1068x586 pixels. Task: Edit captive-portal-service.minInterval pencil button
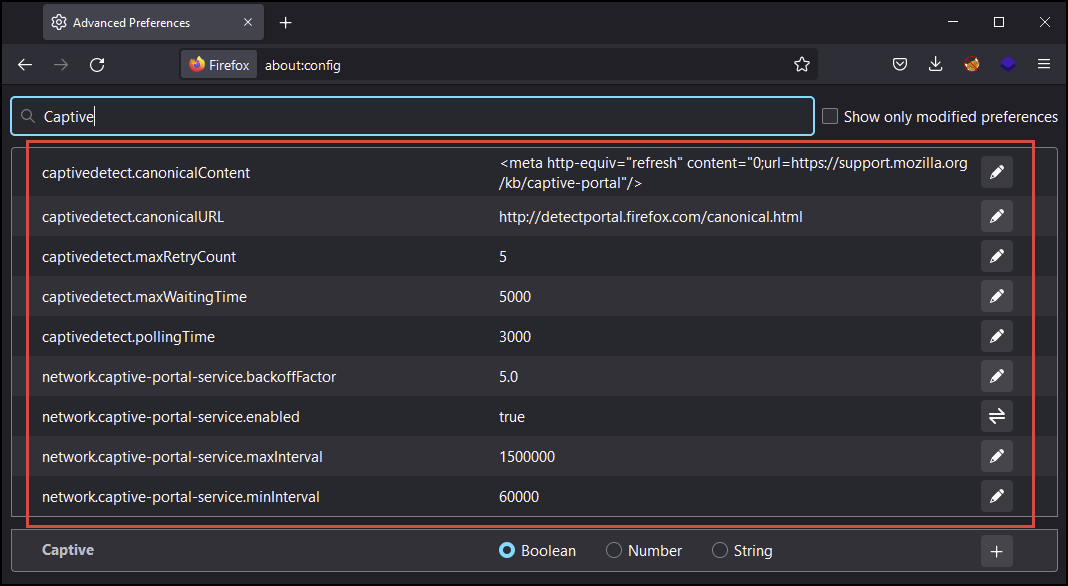tap(996, 496)
